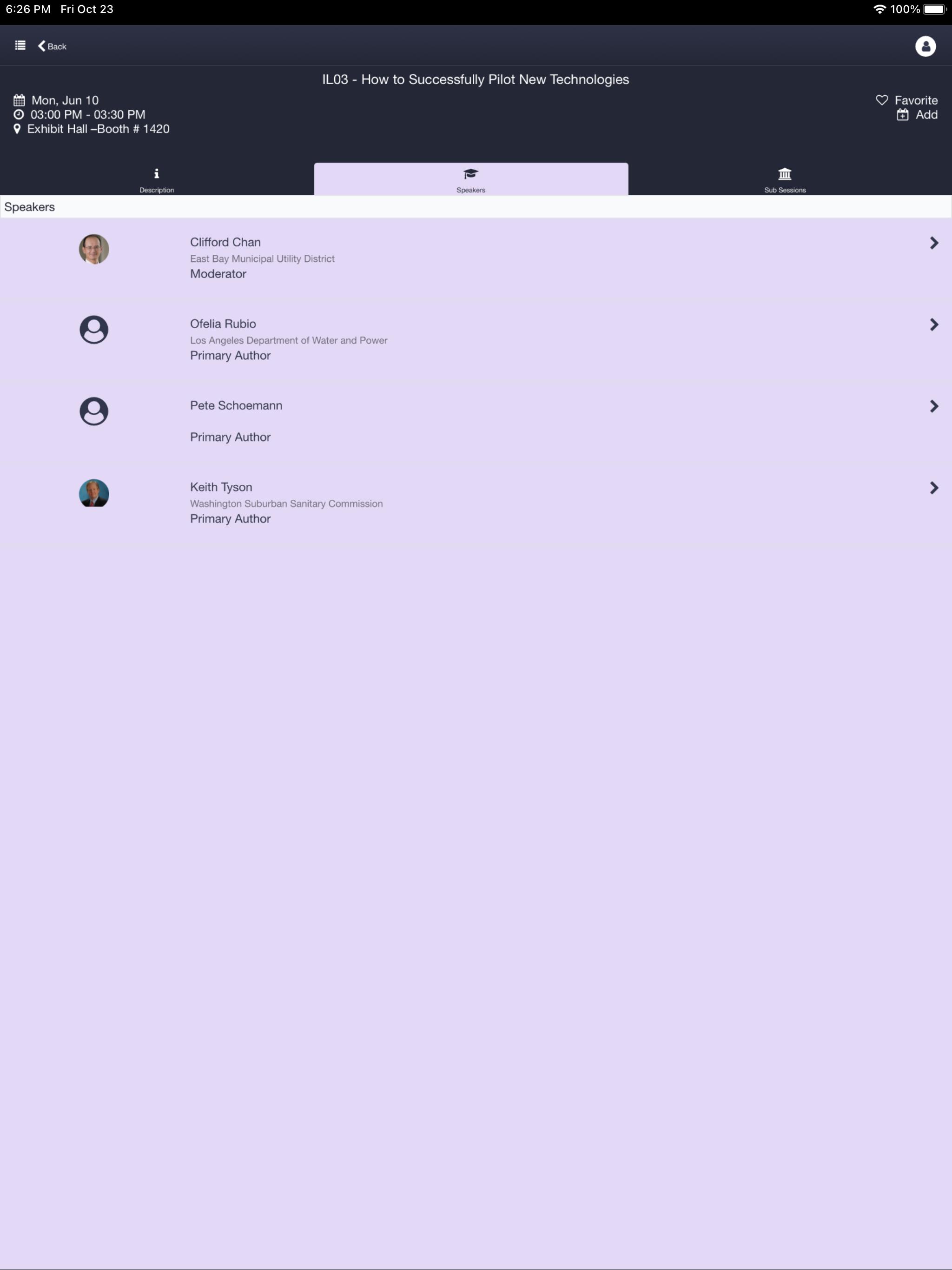Screen dimensions: 952x1270
Task: Expand Keith Tyson row chevron
Action: coord(933,488)
